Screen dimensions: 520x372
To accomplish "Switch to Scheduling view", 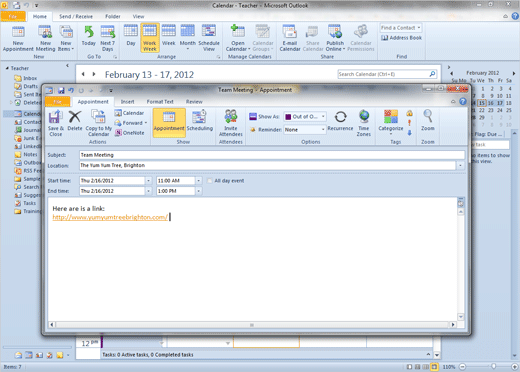I will coord(200,120).
